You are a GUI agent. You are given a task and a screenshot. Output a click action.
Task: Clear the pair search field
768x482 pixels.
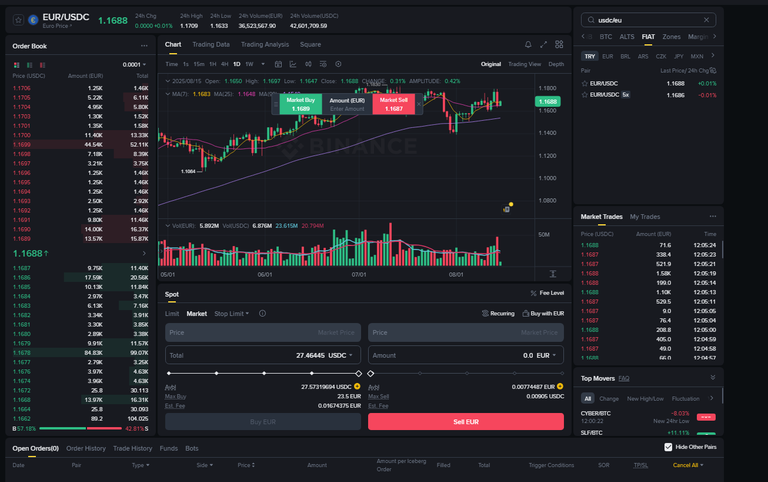point(706,20)
